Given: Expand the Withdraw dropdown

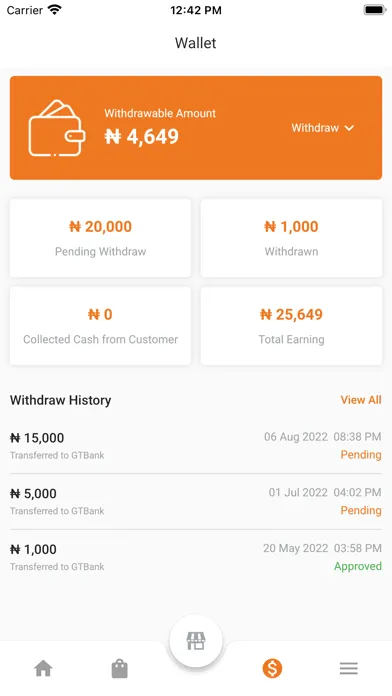Looking at the screenshot, I should click(323, 128).
